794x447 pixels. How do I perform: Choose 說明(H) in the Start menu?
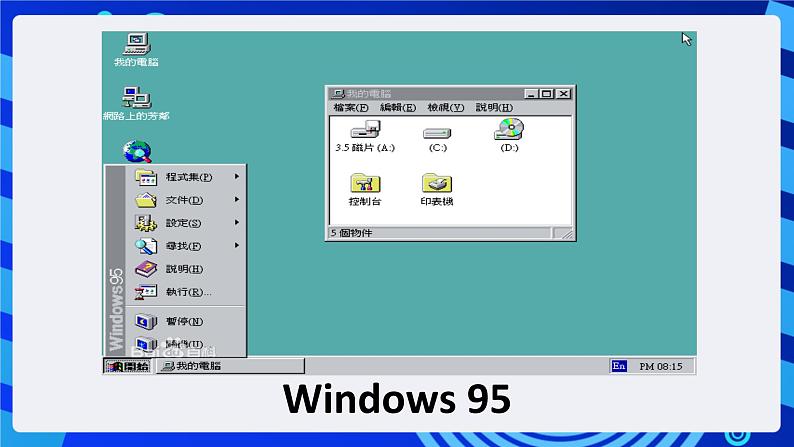coord(184,269)
